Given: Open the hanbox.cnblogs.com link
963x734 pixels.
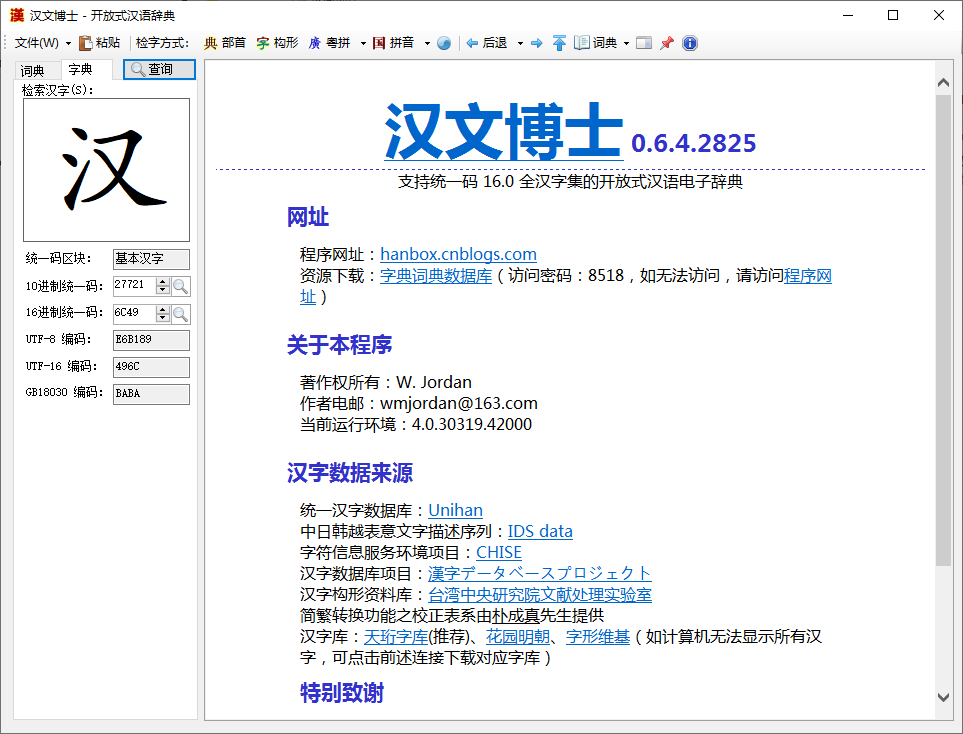Looking at the screenshot, I should (458, 254).
